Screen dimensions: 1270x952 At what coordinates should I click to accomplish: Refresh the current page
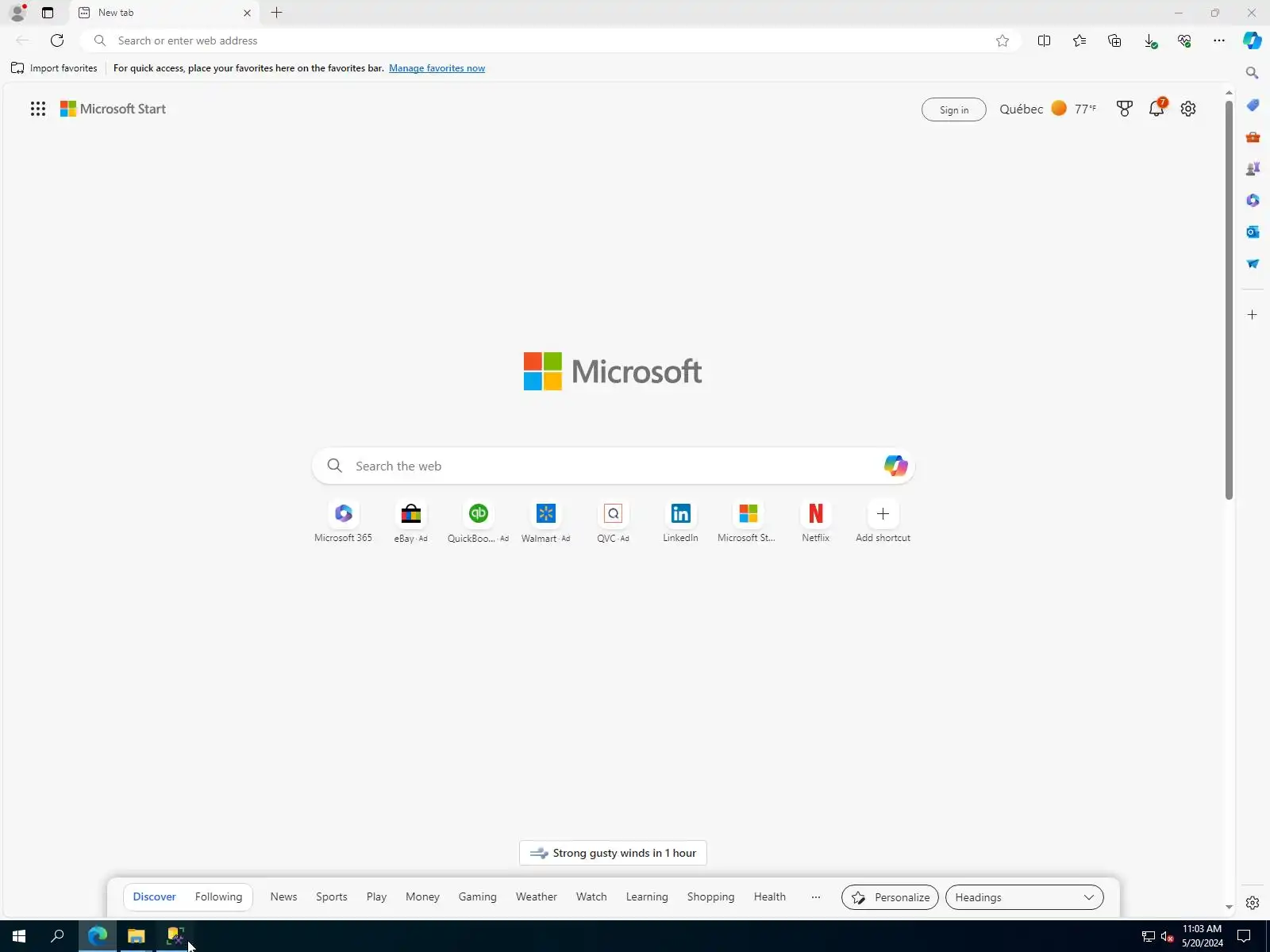click(x=57, y=40)
